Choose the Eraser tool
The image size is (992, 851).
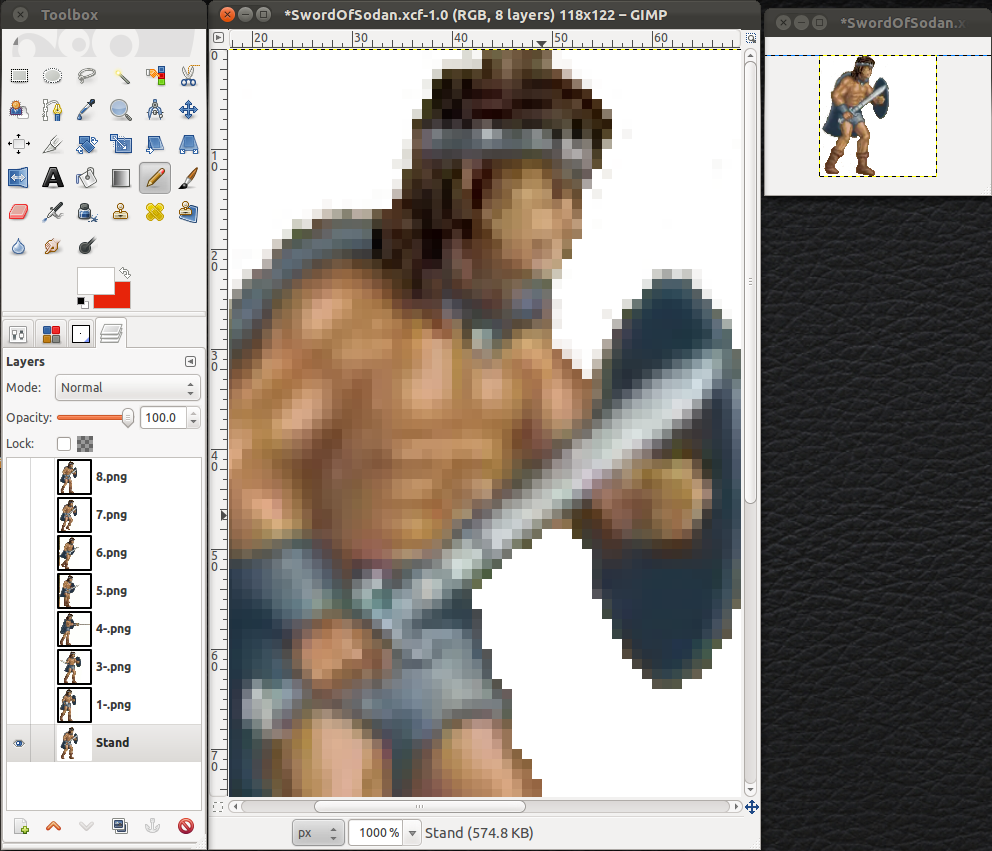click(18, 211)
